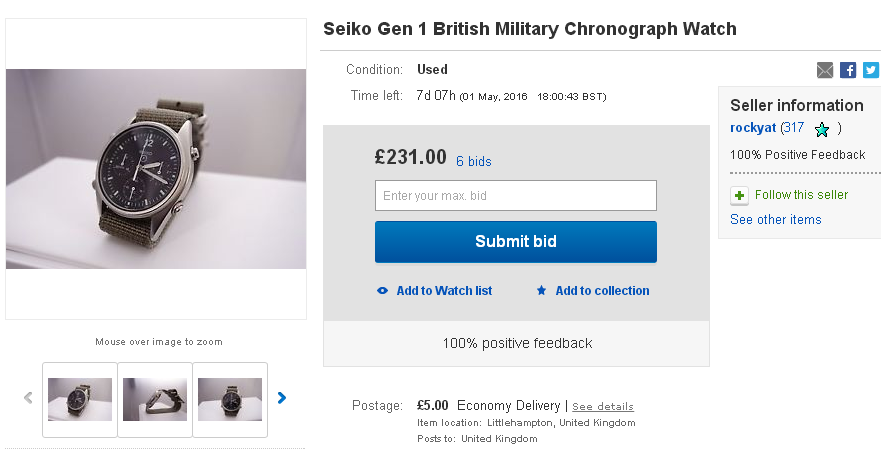
Task: Click the eye icon for Watch list
Action: coord(383,291)
